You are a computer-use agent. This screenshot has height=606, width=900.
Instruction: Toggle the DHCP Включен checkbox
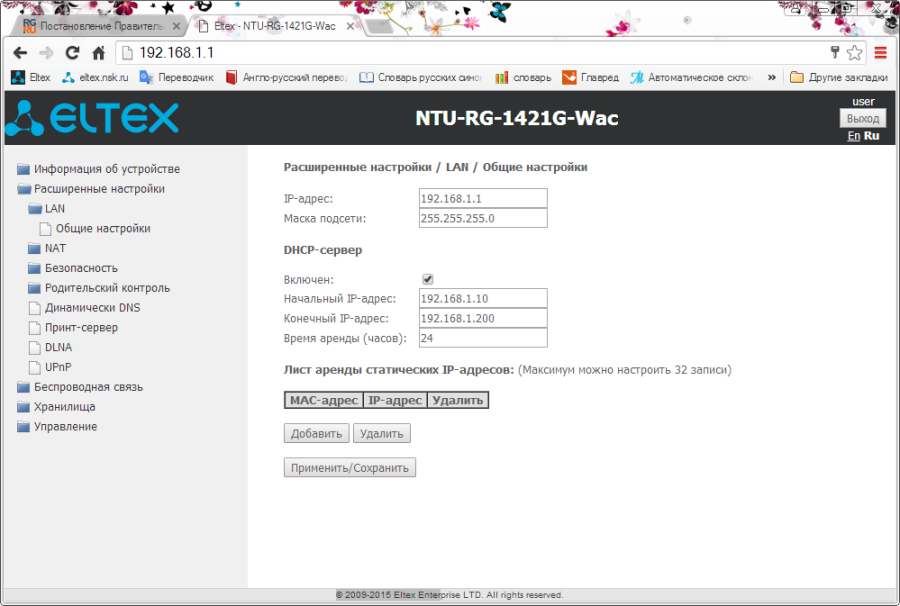(428, 279)
